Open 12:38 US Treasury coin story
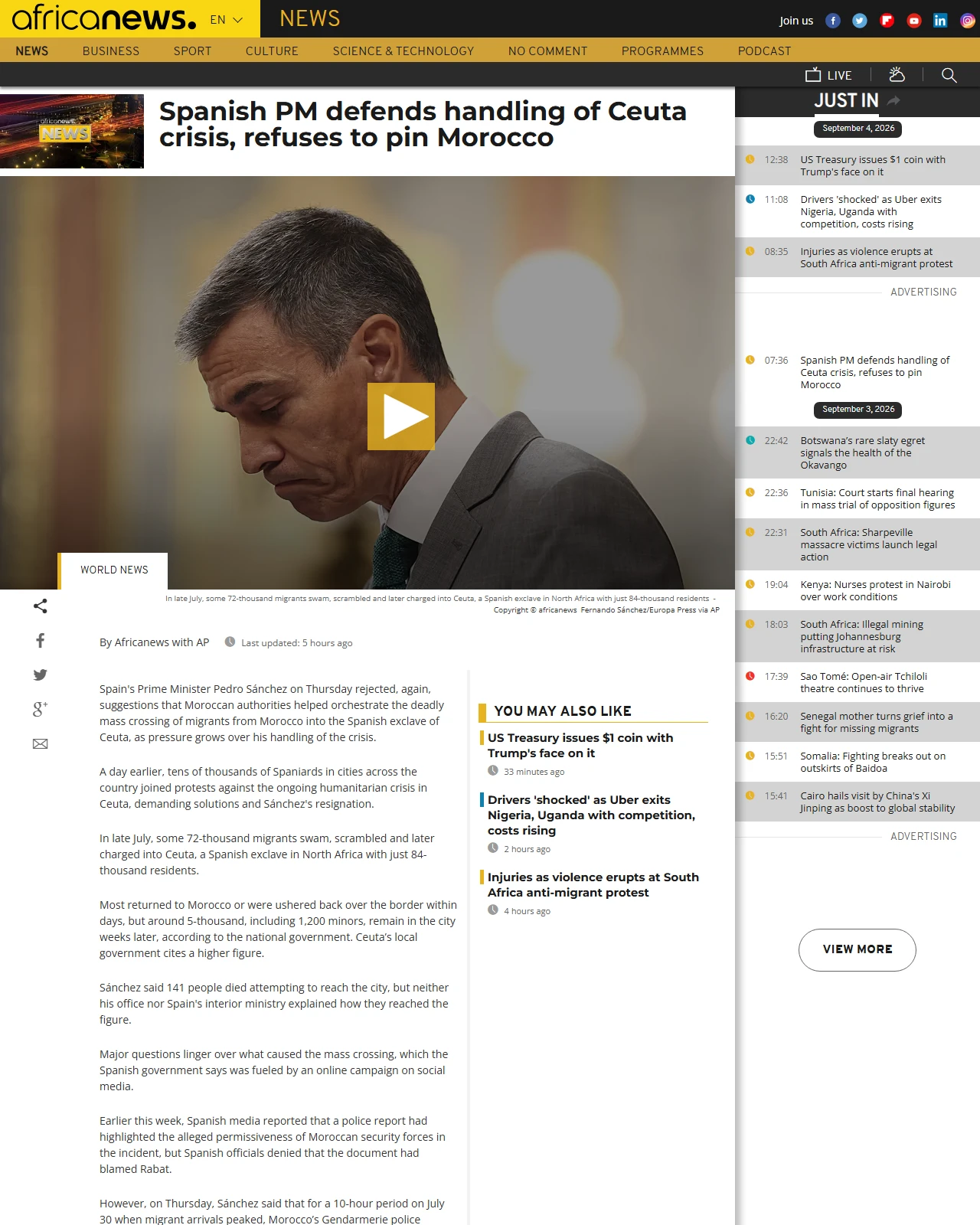 [x=857, y=165]
